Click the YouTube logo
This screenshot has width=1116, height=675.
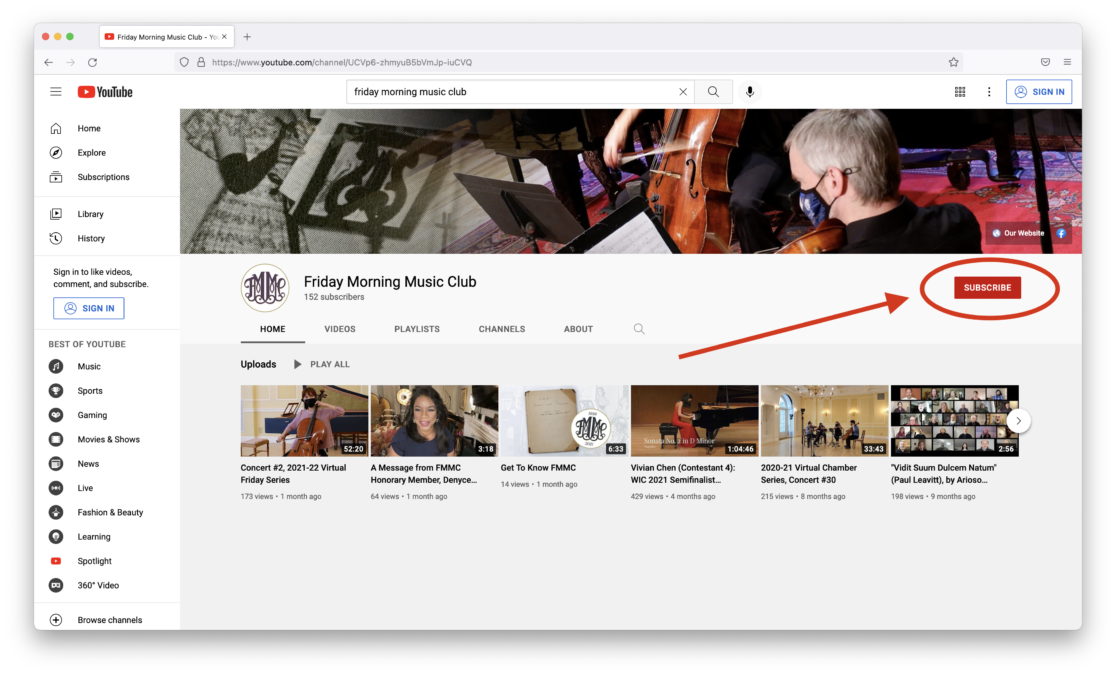tap(105, 92)
